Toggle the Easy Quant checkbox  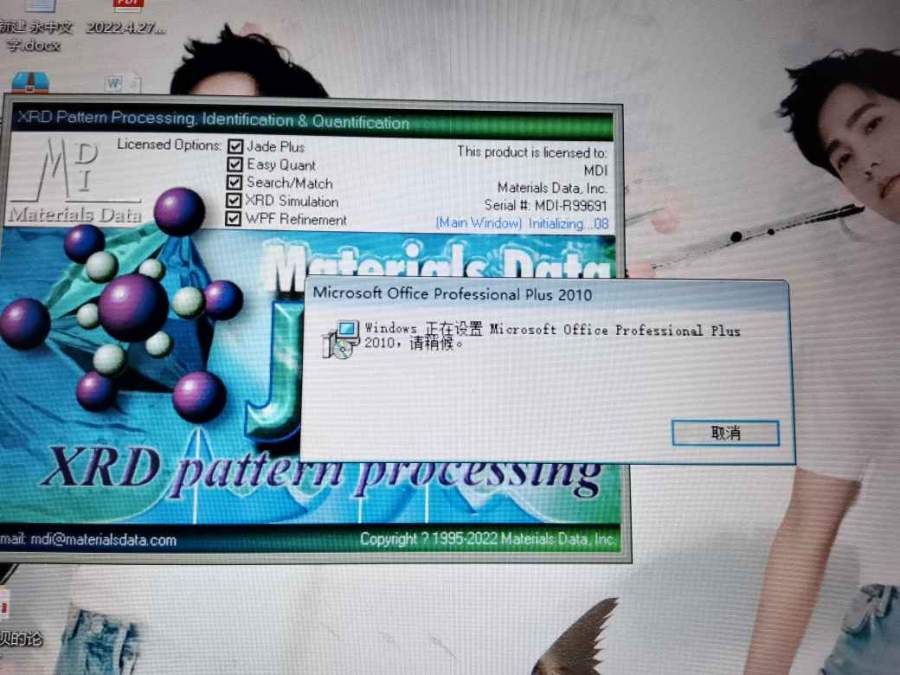coord(234,164)
